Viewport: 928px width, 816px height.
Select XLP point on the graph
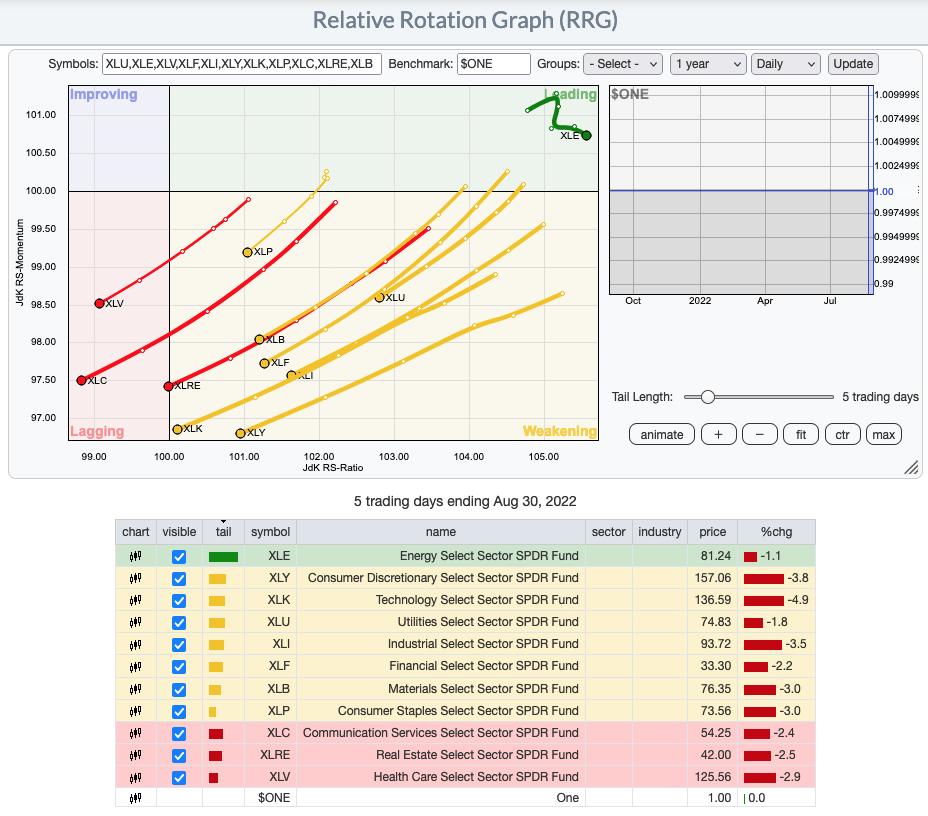247,253
